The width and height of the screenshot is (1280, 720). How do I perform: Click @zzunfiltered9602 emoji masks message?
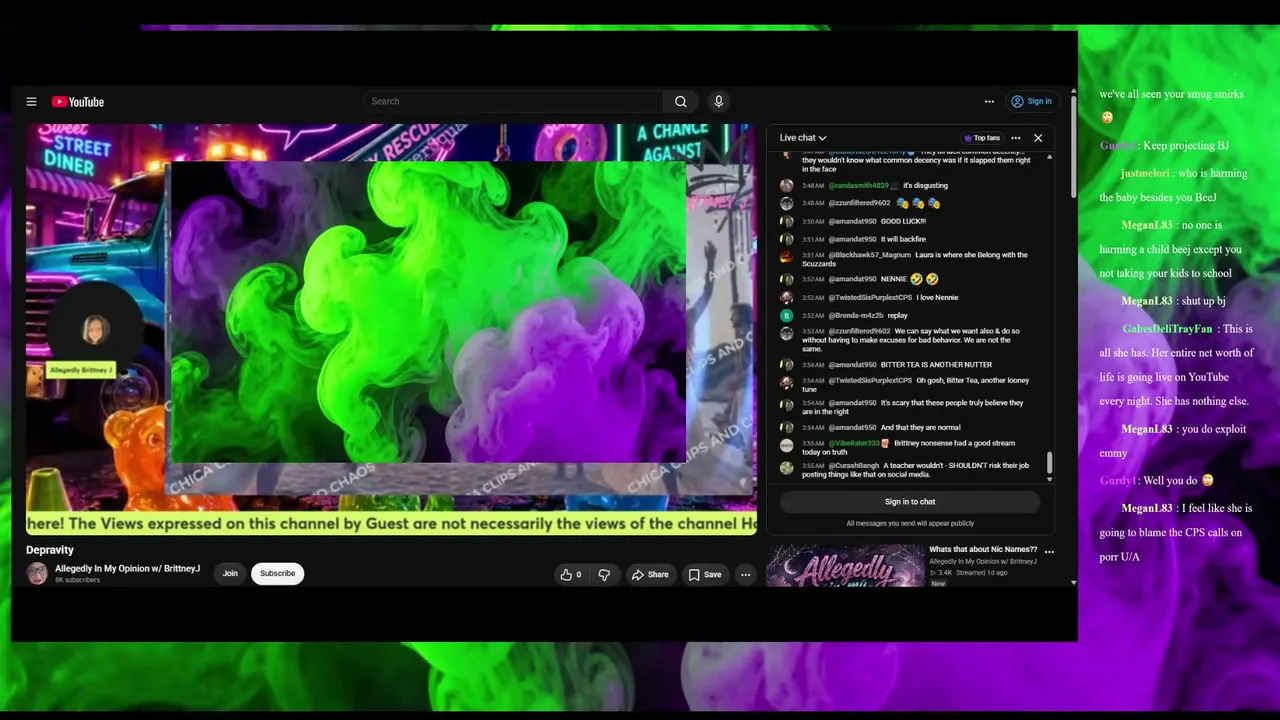(x=918, y=203)
